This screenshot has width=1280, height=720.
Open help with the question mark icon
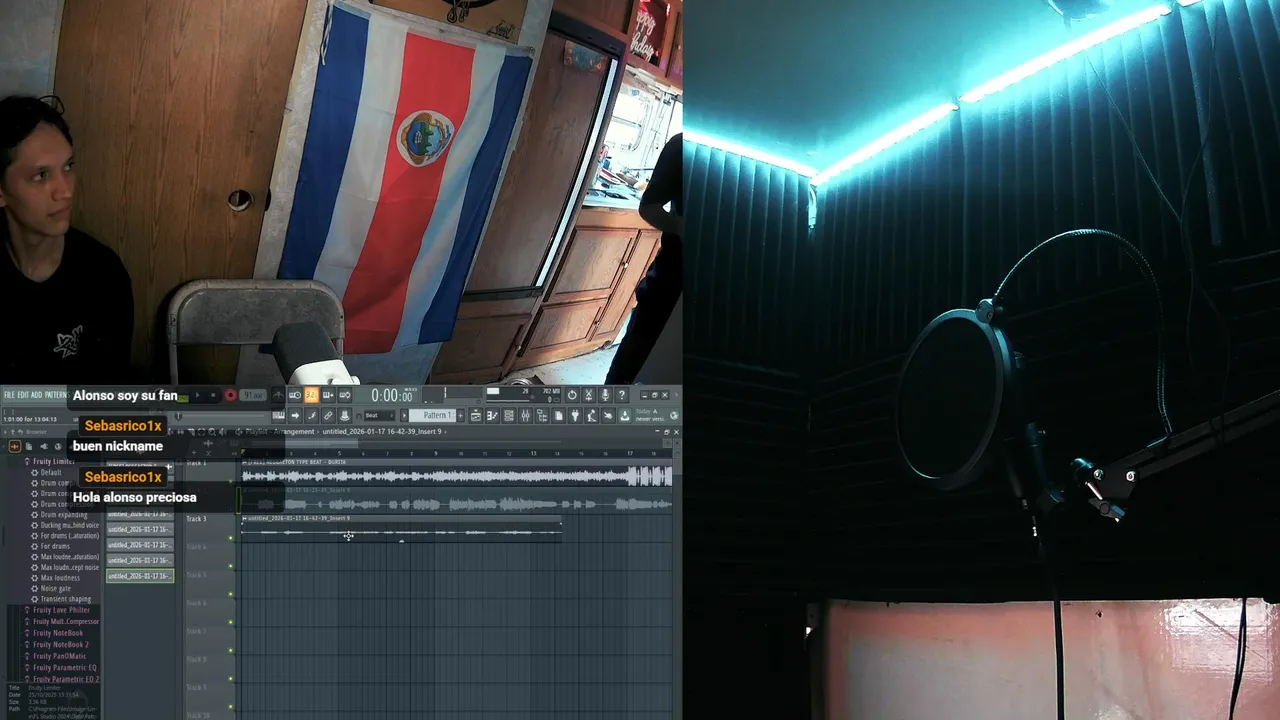click(621, 395)
